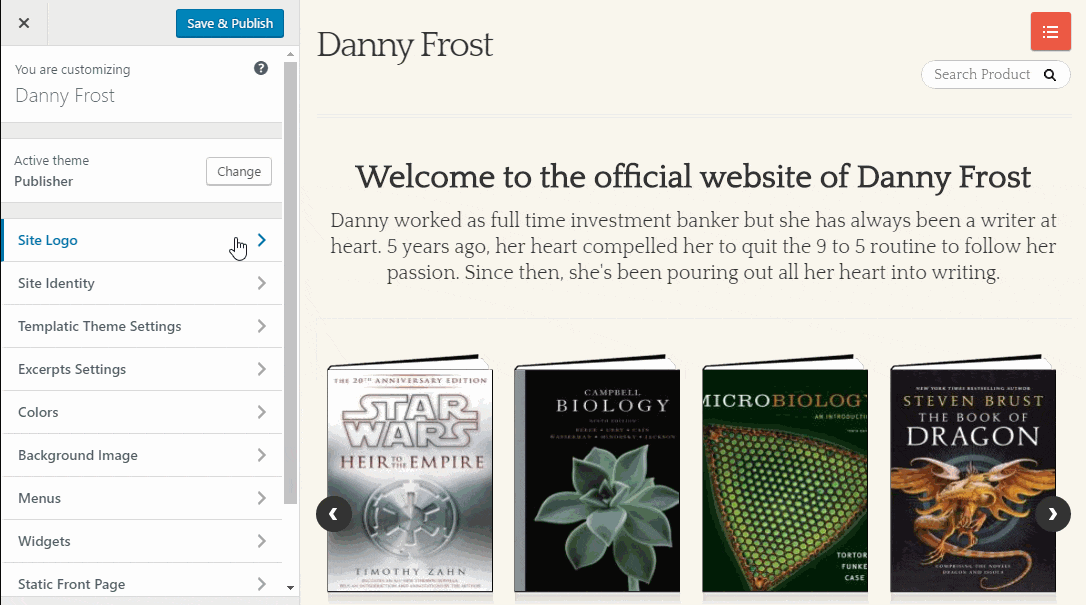Open the red hamburger menu icon

pos(1050,32)
